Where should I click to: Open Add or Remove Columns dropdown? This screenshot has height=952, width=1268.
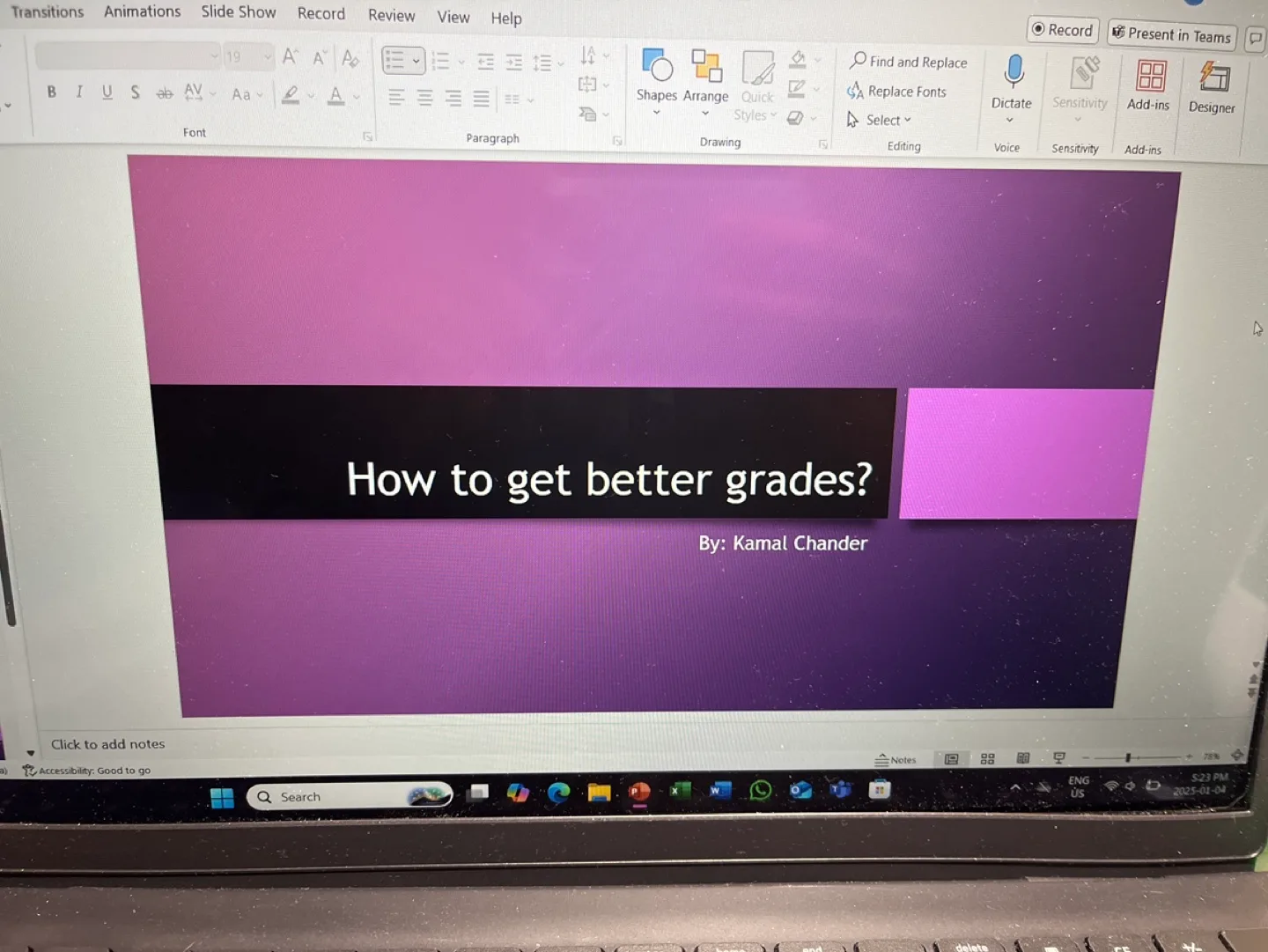(519, 100)
